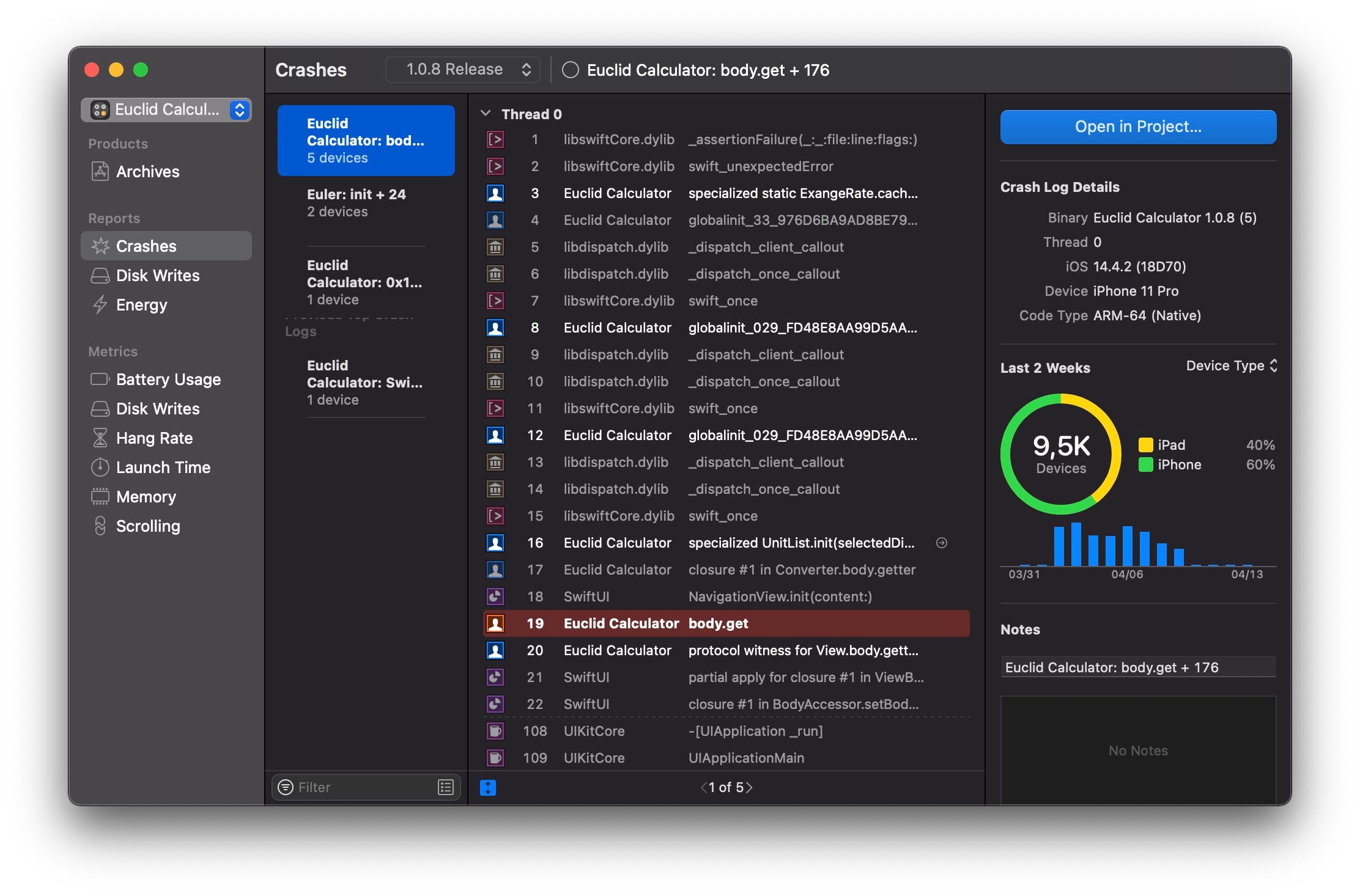The height and width of the screenshot is (896, 1360).
Task: Open Memory metrics in sidebar
Action: (x=166, y=497)
